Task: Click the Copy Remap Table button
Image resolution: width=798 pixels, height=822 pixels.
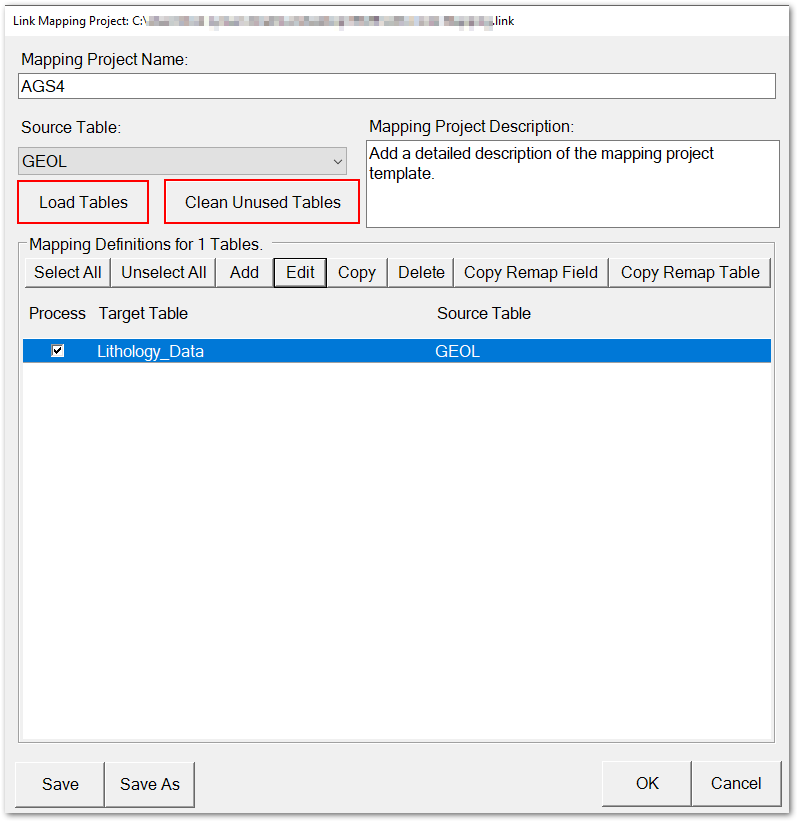Action: pyautogui.click(x=690, y=273)
